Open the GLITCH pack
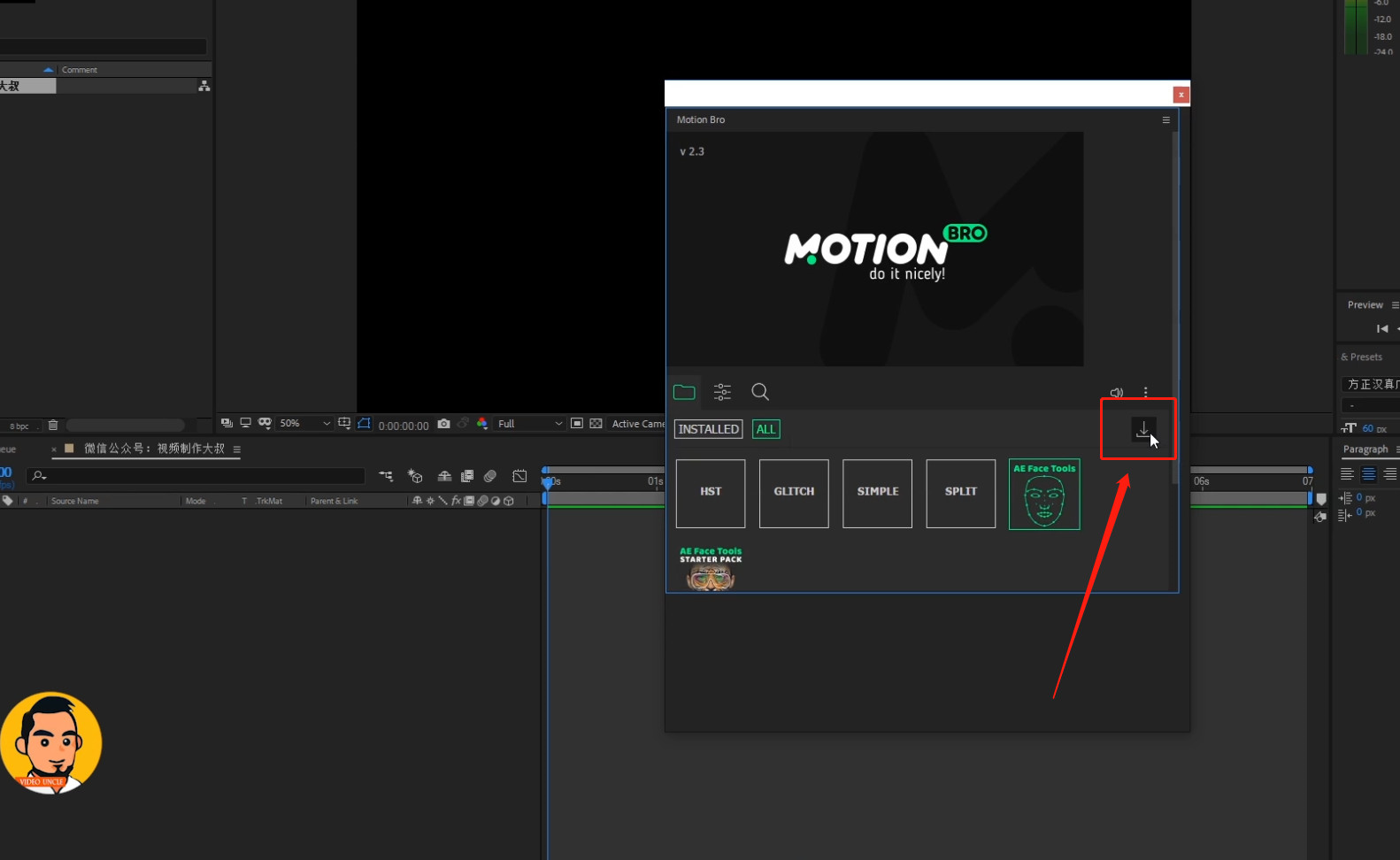 click(794, 493)
